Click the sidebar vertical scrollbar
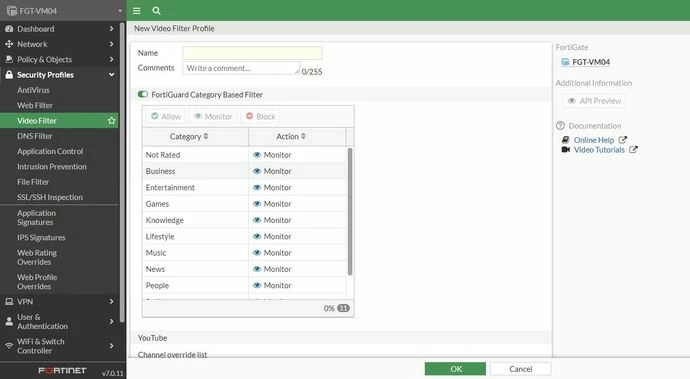 pos(122,172)
